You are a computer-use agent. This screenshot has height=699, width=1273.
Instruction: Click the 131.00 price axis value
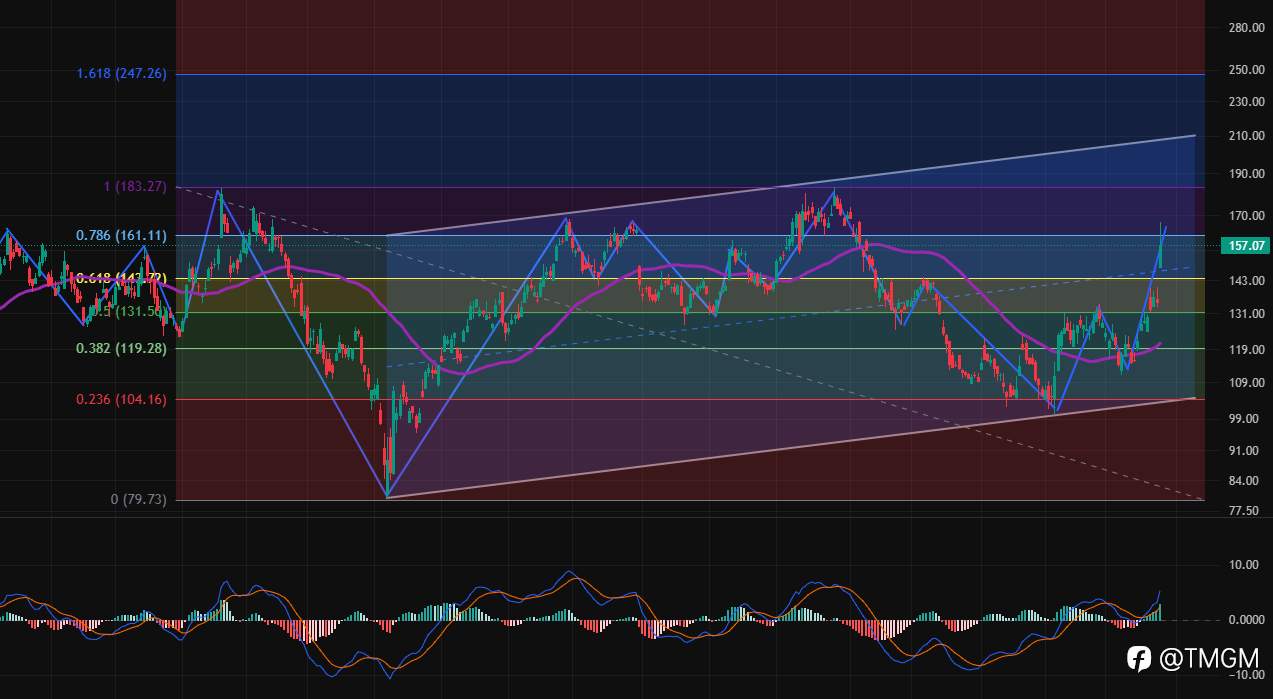(1246, 314)
